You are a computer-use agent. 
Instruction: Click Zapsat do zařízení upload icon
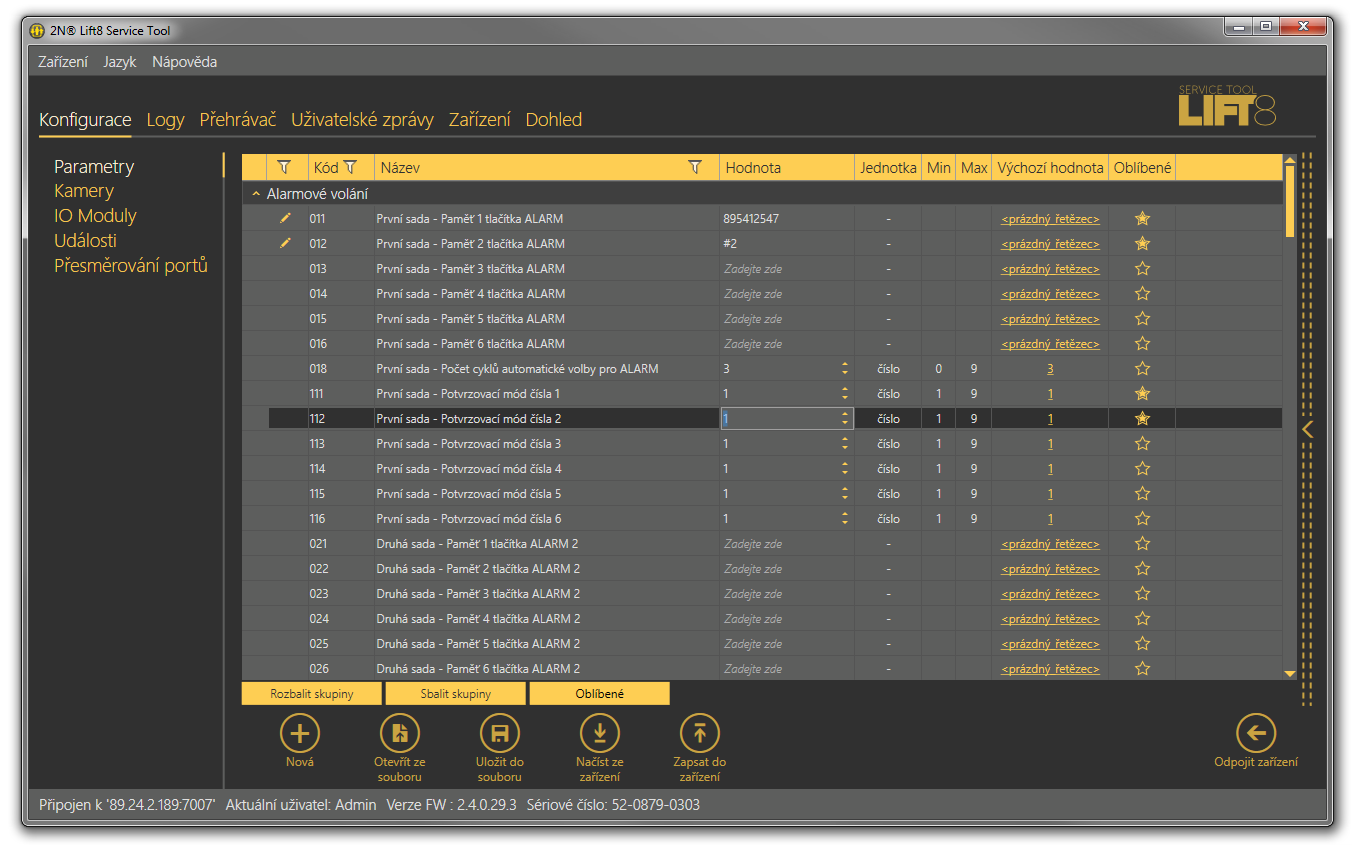[x=699, y=733]
